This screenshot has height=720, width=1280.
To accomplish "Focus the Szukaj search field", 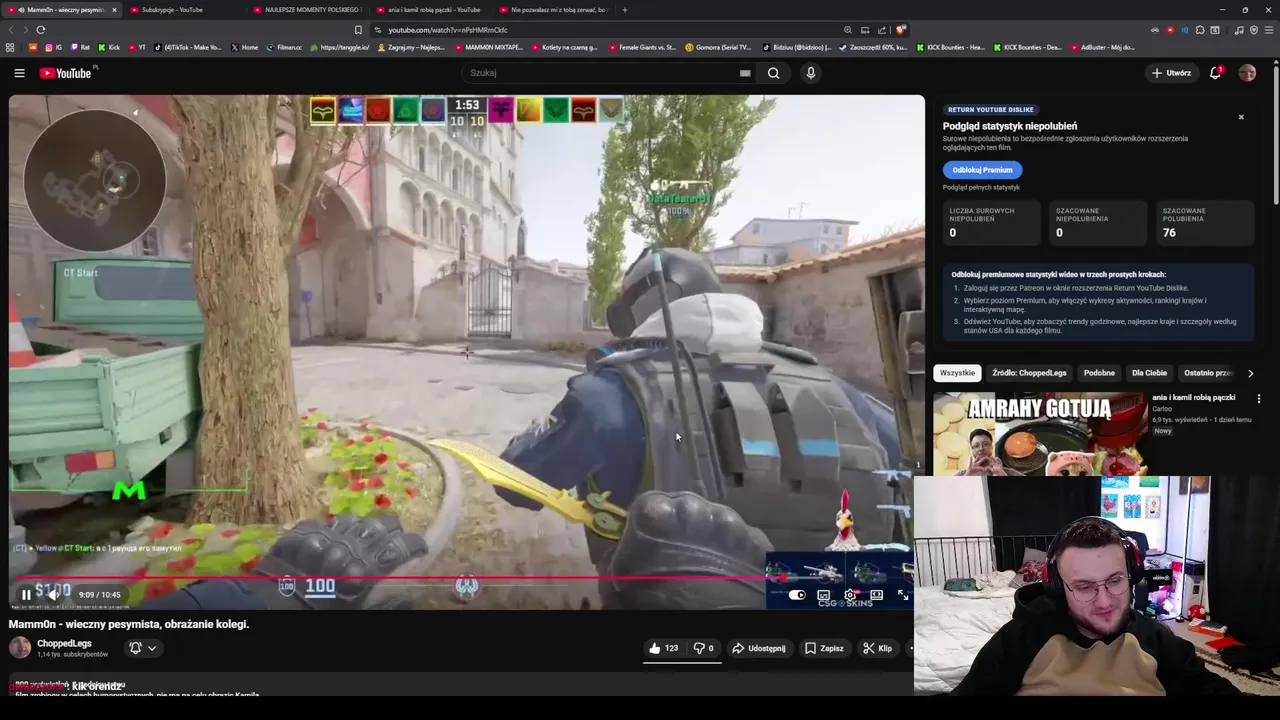I will pos(600,73).
